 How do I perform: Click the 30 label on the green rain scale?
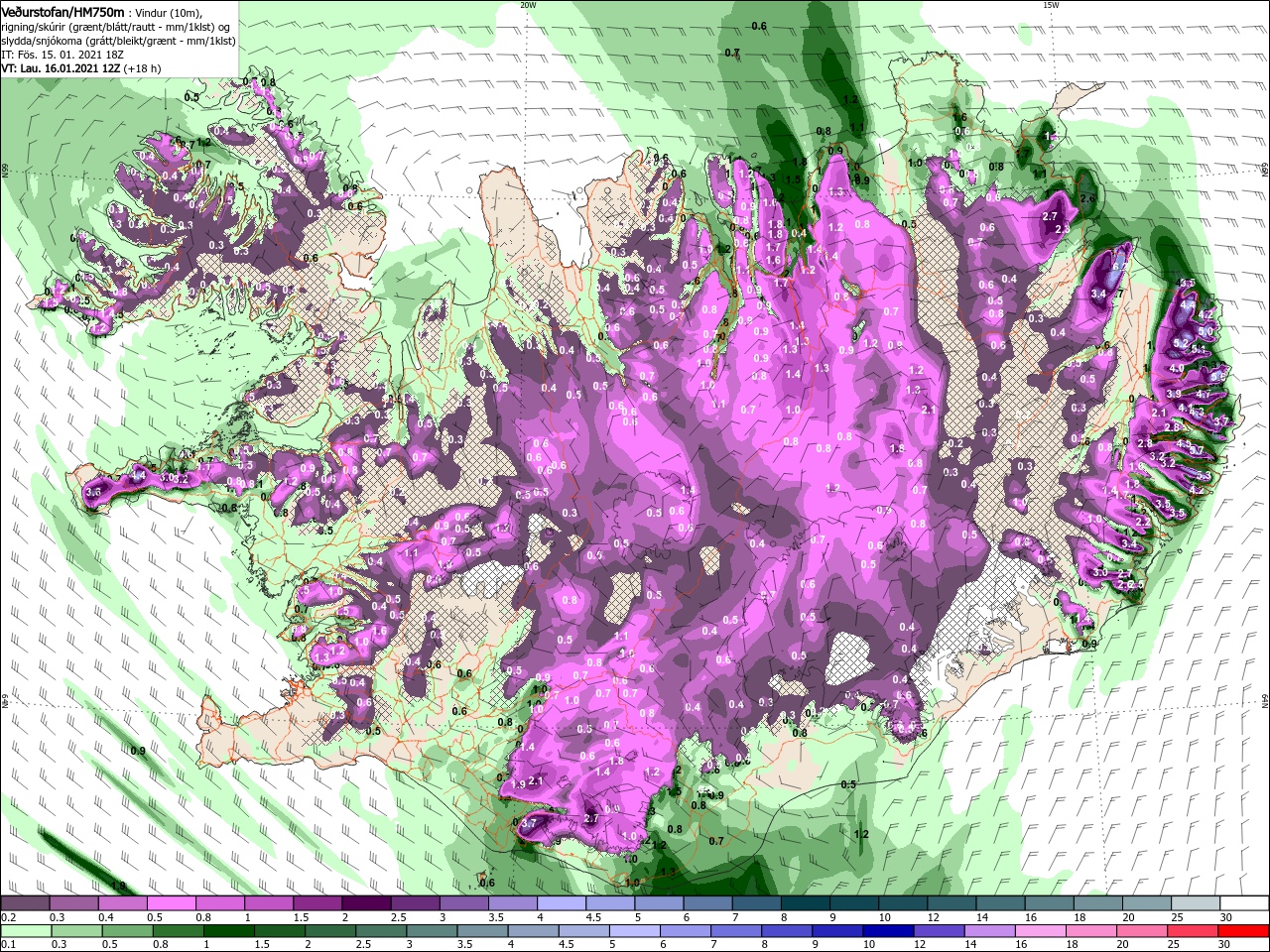pos(1226,945)
